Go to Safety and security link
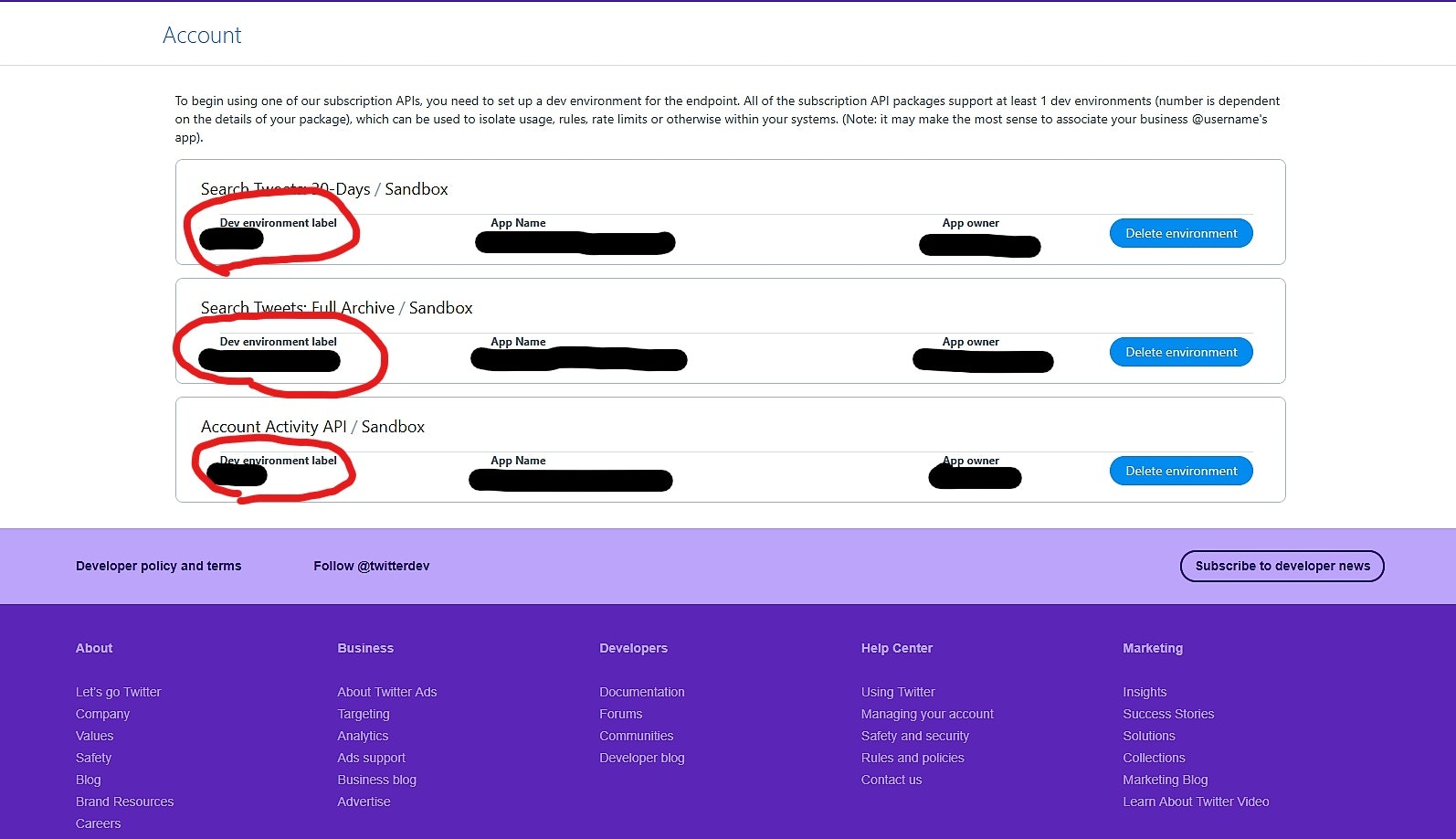This screenshot has height=839, width=1456. coord(915,736)
